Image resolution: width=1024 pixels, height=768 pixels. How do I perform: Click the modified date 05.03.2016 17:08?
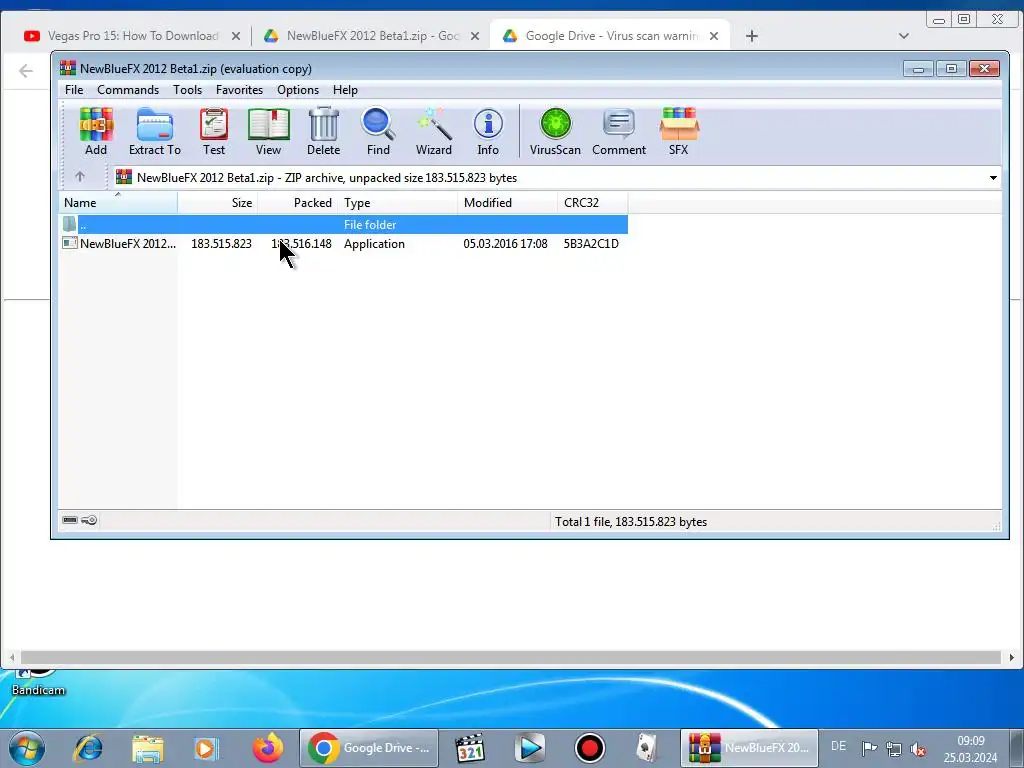505,244
